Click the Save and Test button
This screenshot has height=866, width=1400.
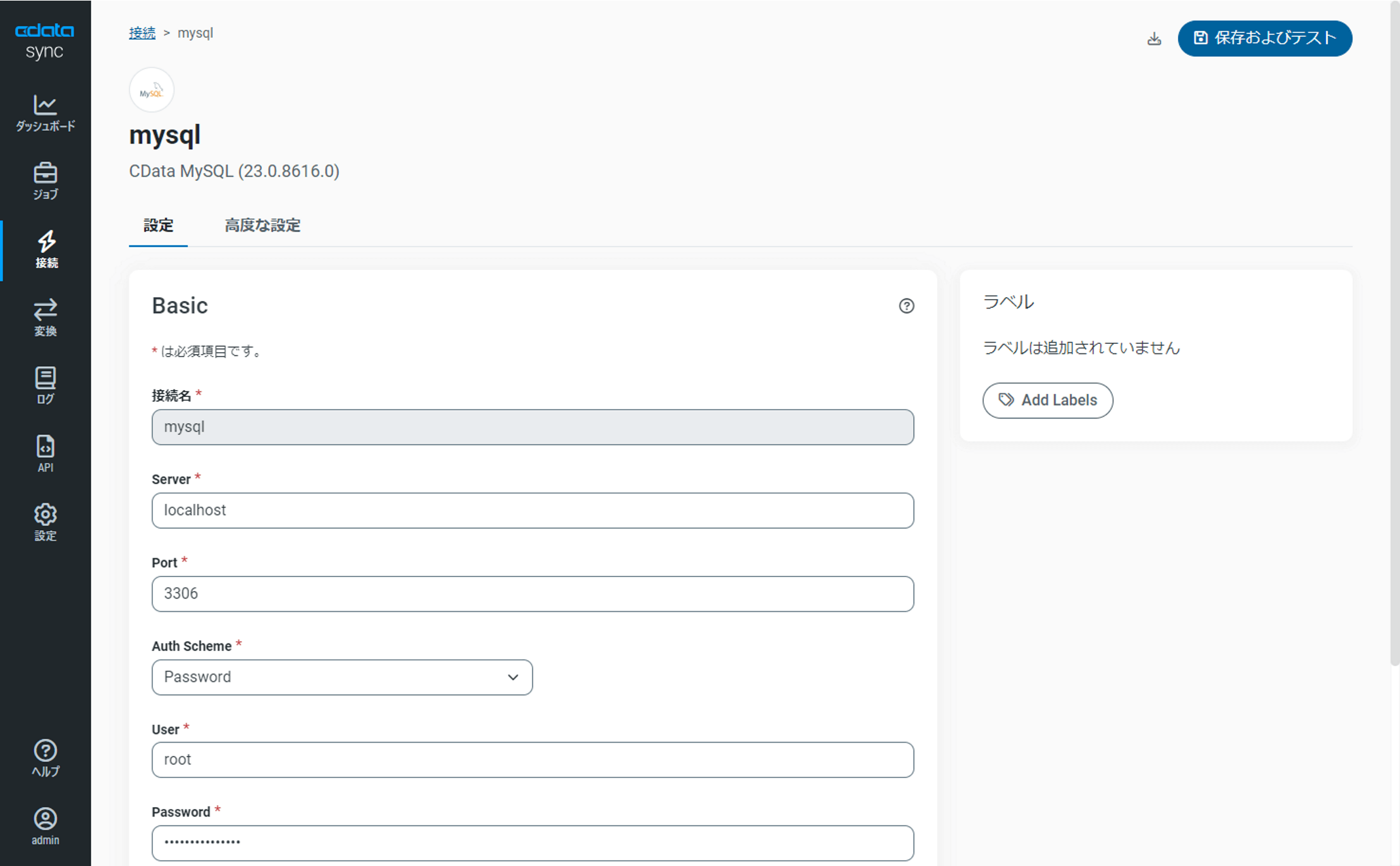pyautogui.click(x=1265, y=39)
